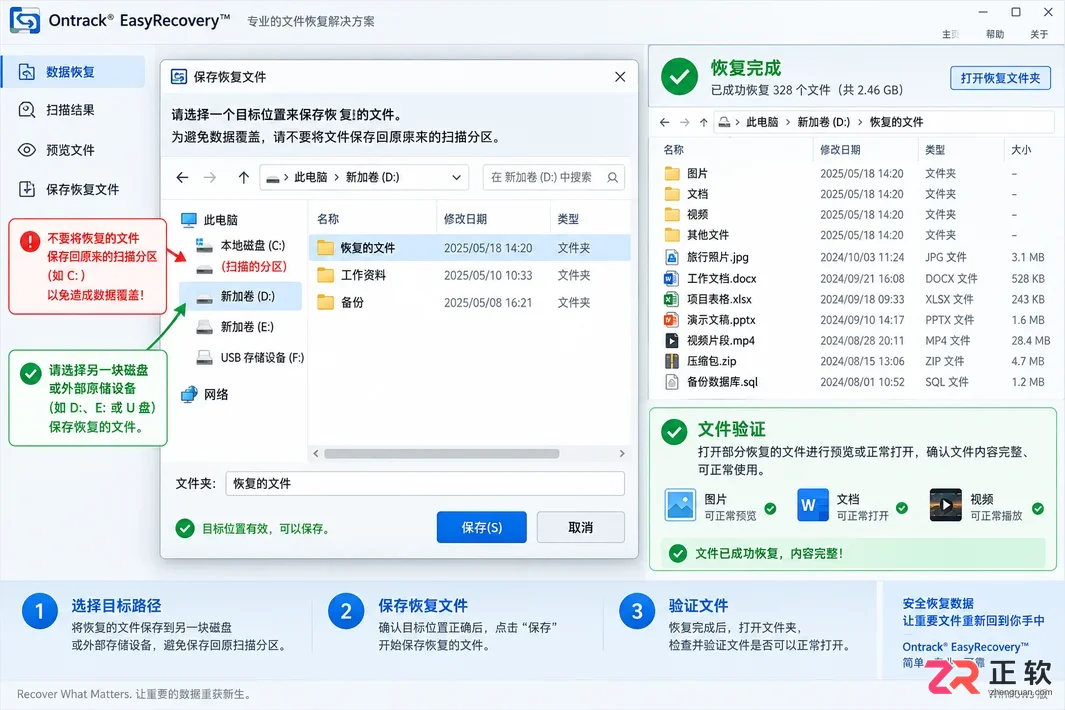Click 恢复的文件 in result panel breadcrumb
Screen dimensions: 1065x710
coord(897,122)
